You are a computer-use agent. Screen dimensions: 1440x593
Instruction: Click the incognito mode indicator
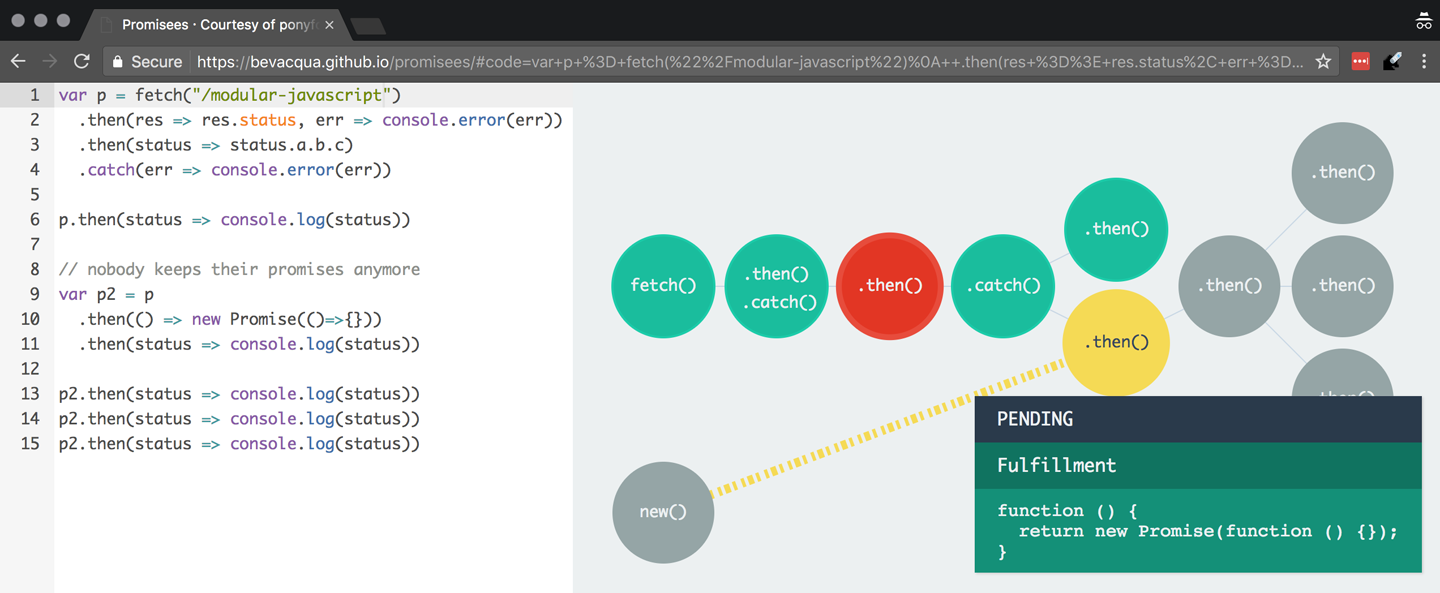(1424, 19)
